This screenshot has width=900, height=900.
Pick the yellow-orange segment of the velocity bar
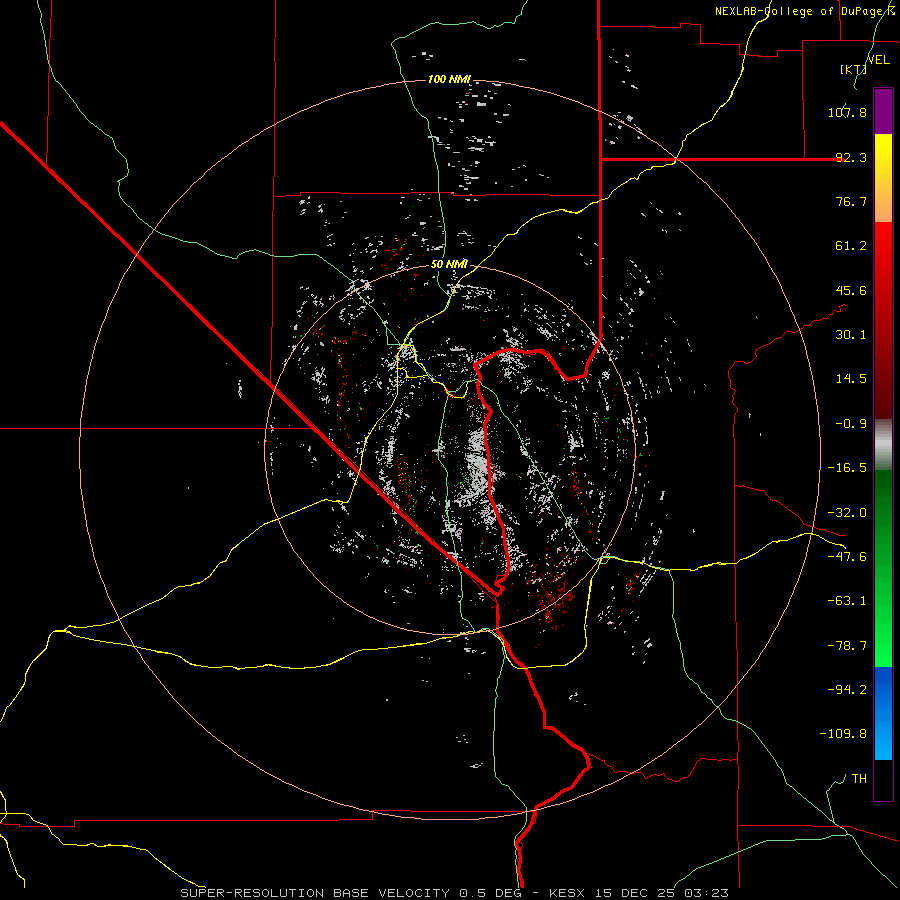[x=883, y=178]
